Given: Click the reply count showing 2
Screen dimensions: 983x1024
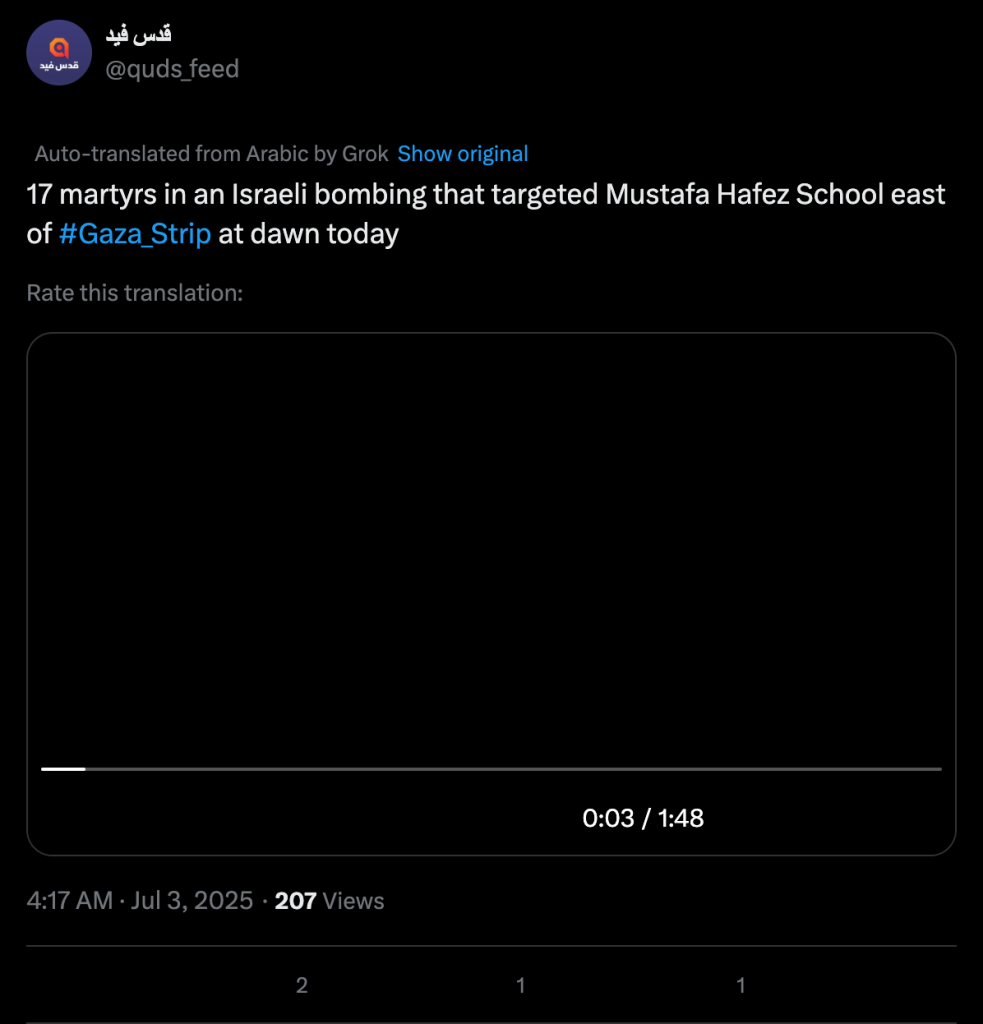Looking at the screenshot, I should coord(301,986).
